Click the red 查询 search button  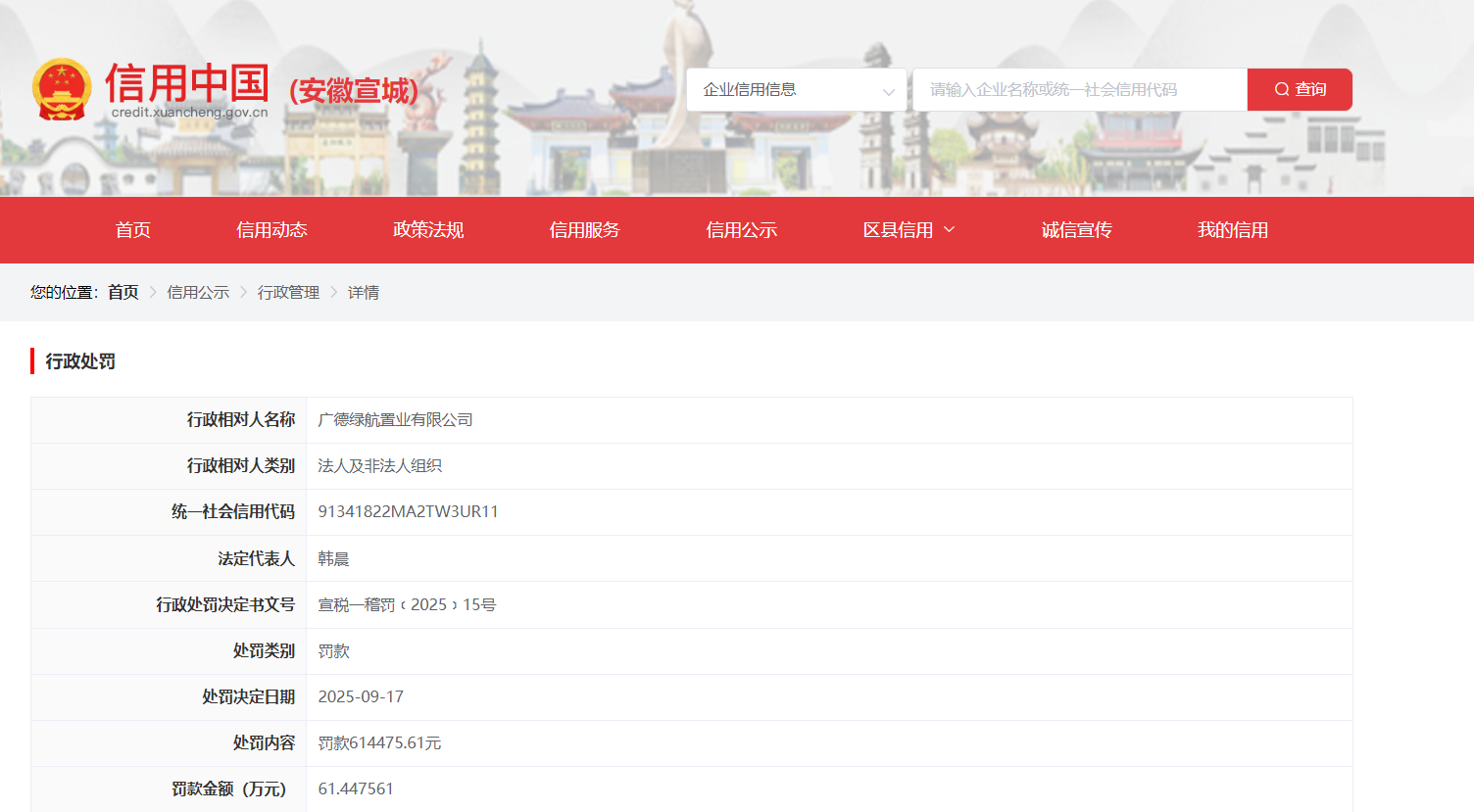(x=1300, y=90)
